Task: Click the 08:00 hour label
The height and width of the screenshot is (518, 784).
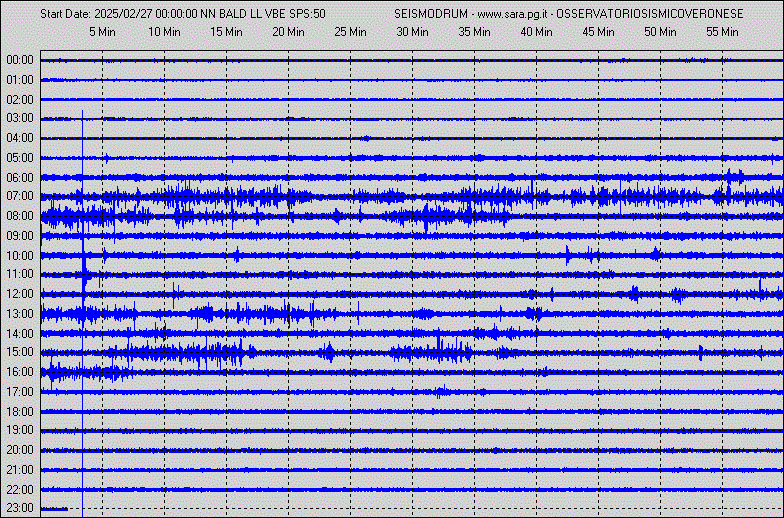Action: pyautogui.click(x=20, y=216)
